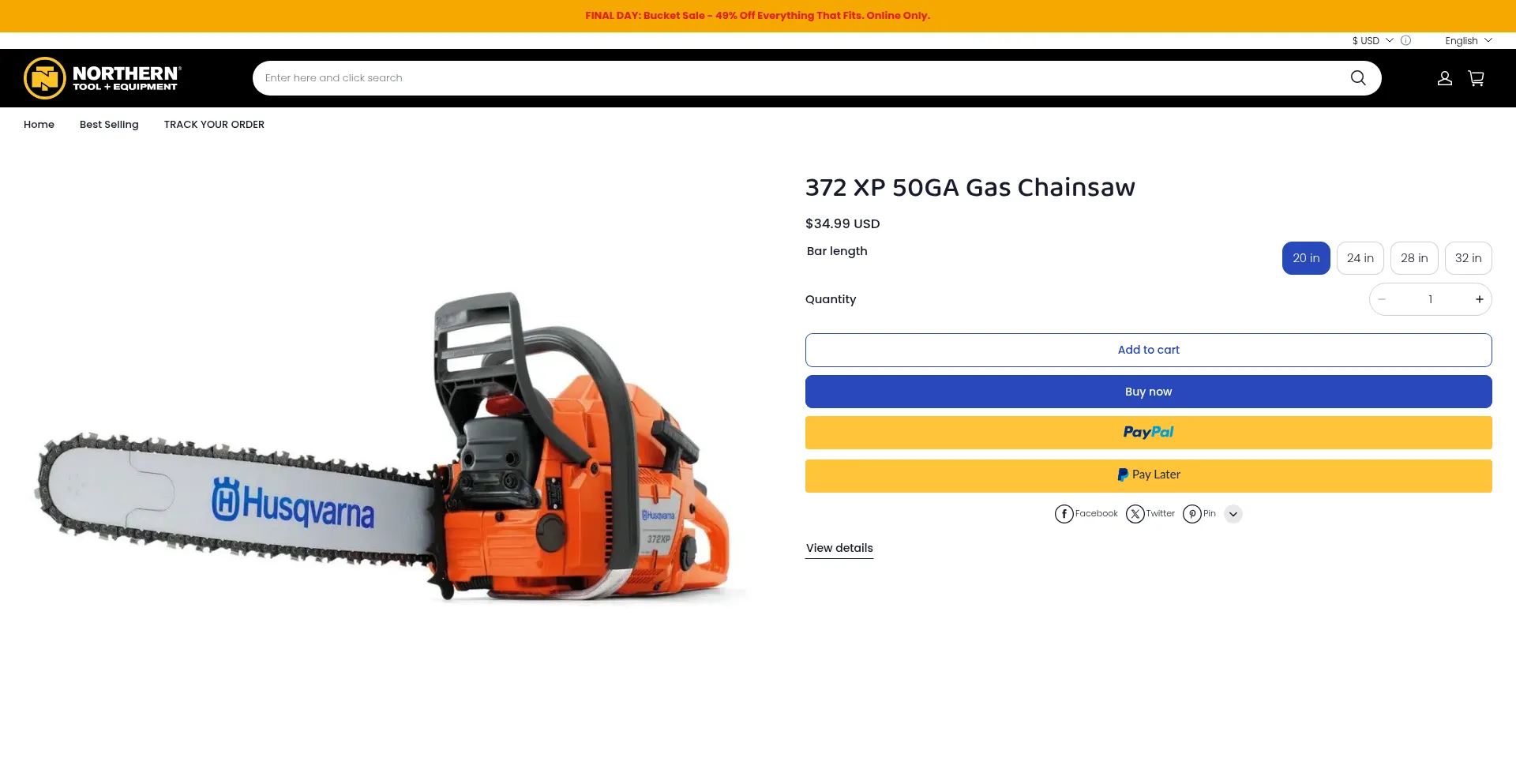The image size is (1516, 784).
Task: Click the Northern Tool logo
Action: [x=103, y=78]
